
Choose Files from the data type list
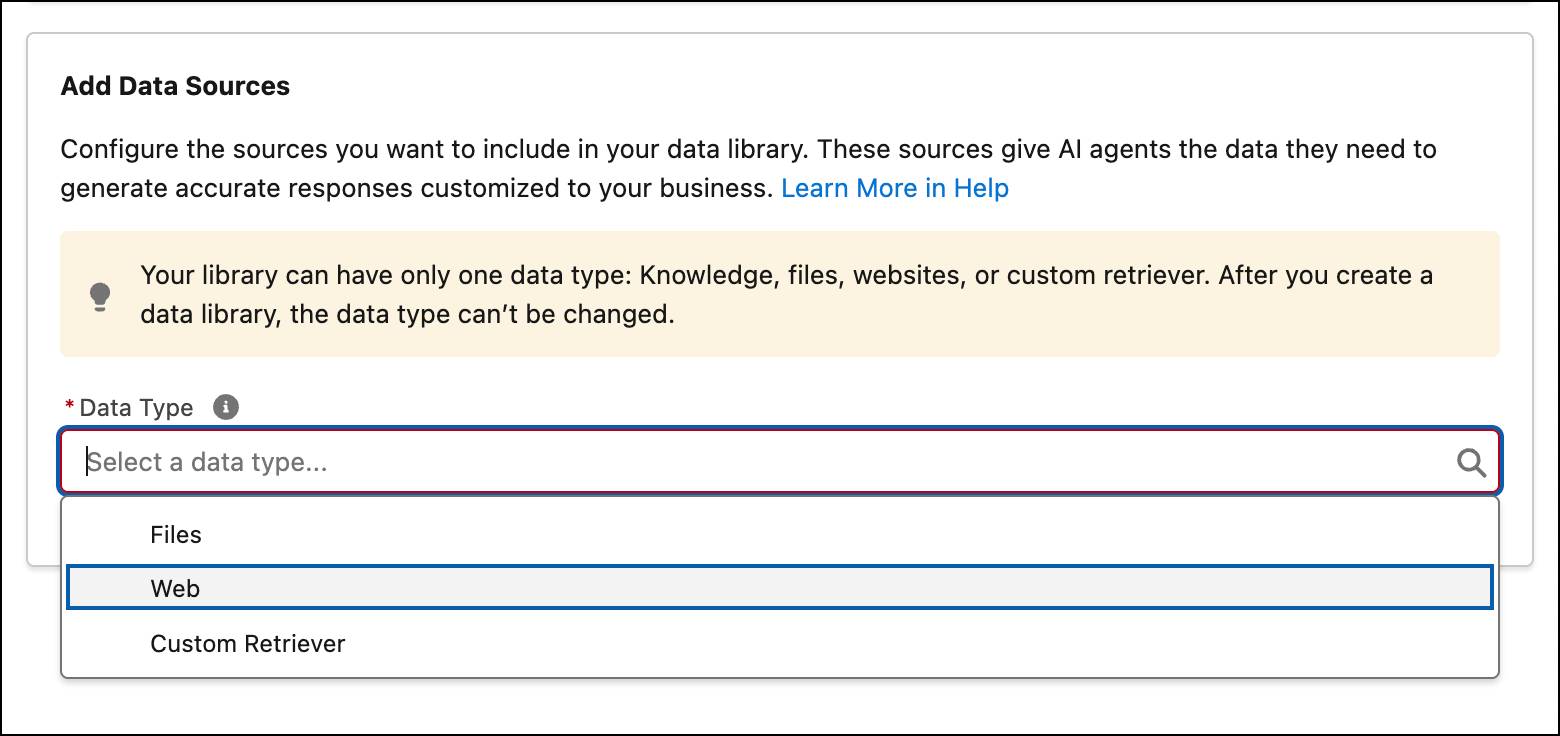tap(176, 535)
